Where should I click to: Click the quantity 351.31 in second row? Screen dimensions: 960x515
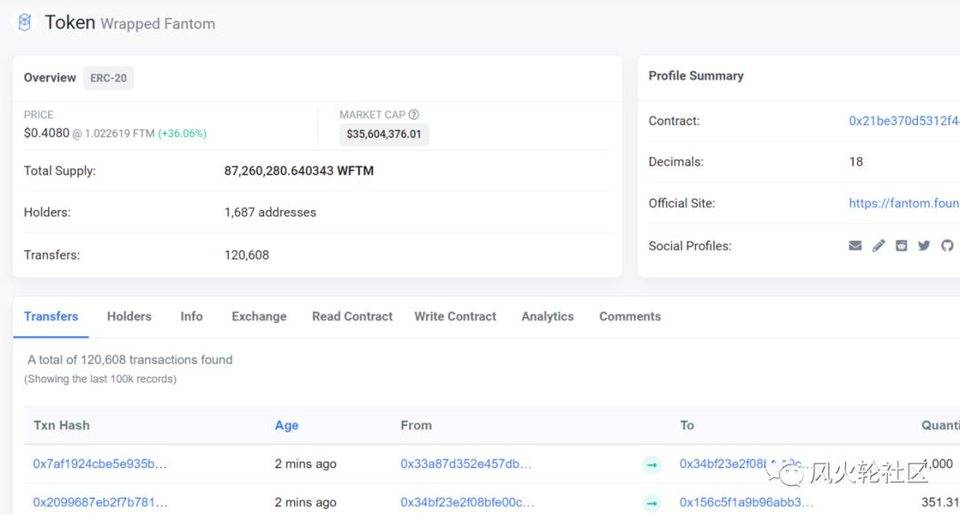point(940,502)
